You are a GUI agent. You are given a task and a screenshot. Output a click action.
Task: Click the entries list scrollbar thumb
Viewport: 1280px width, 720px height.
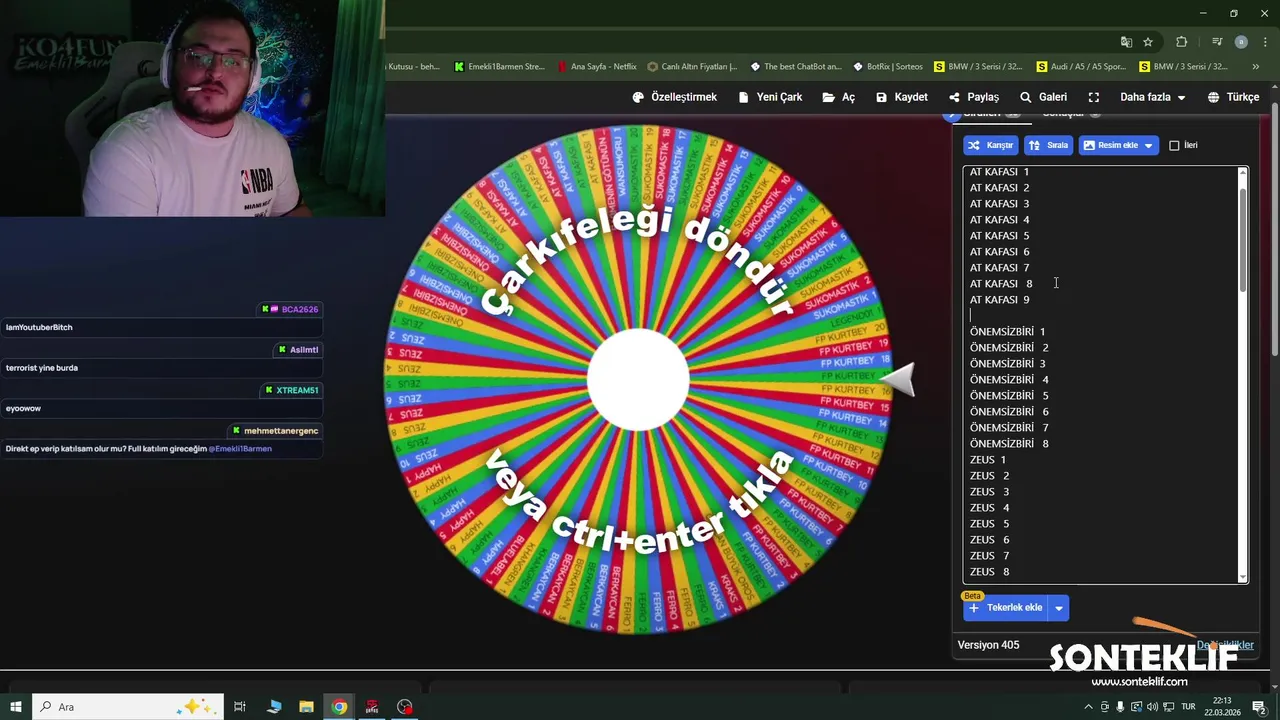point(1243,240)
